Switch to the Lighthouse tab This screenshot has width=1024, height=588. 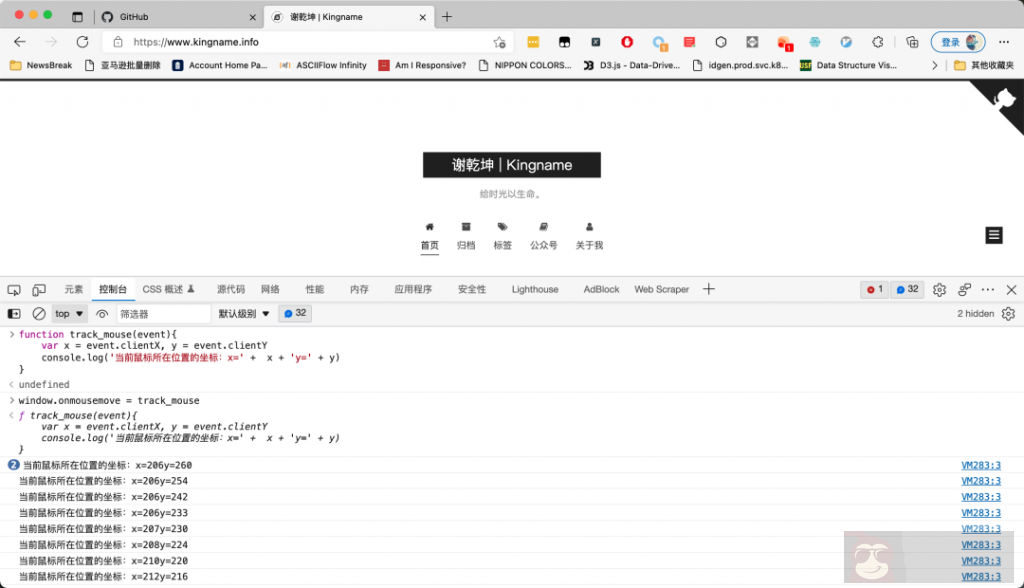click(x=535, y=290)
